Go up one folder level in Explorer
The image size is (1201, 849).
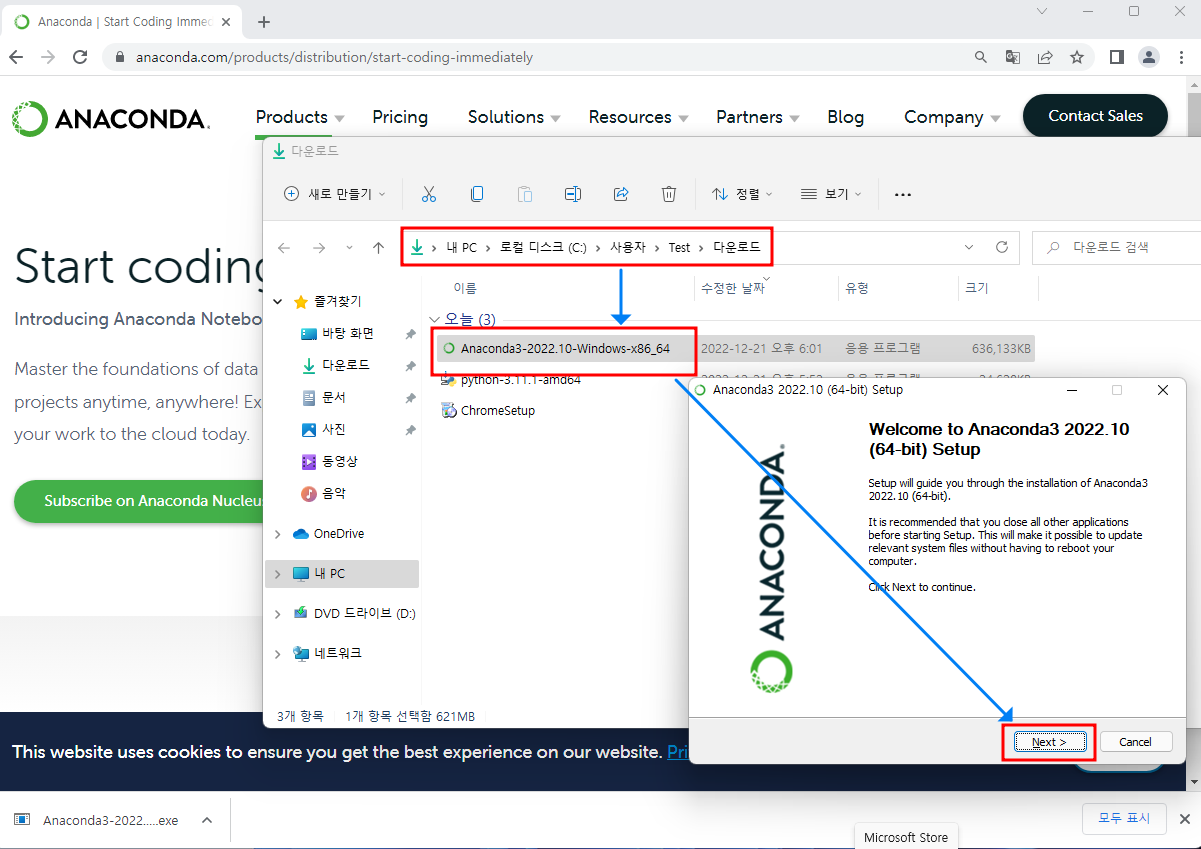pyautogui.click(x=378, y=247)
